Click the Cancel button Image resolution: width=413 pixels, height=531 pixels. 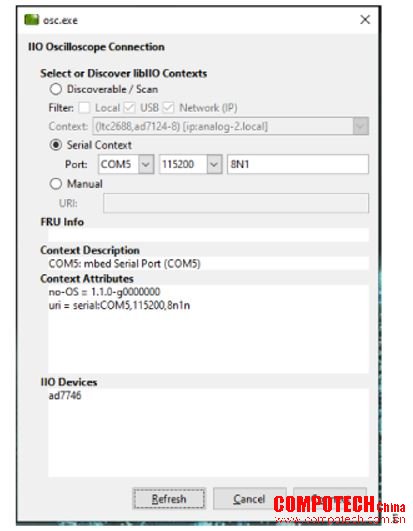tap(249, 498)
